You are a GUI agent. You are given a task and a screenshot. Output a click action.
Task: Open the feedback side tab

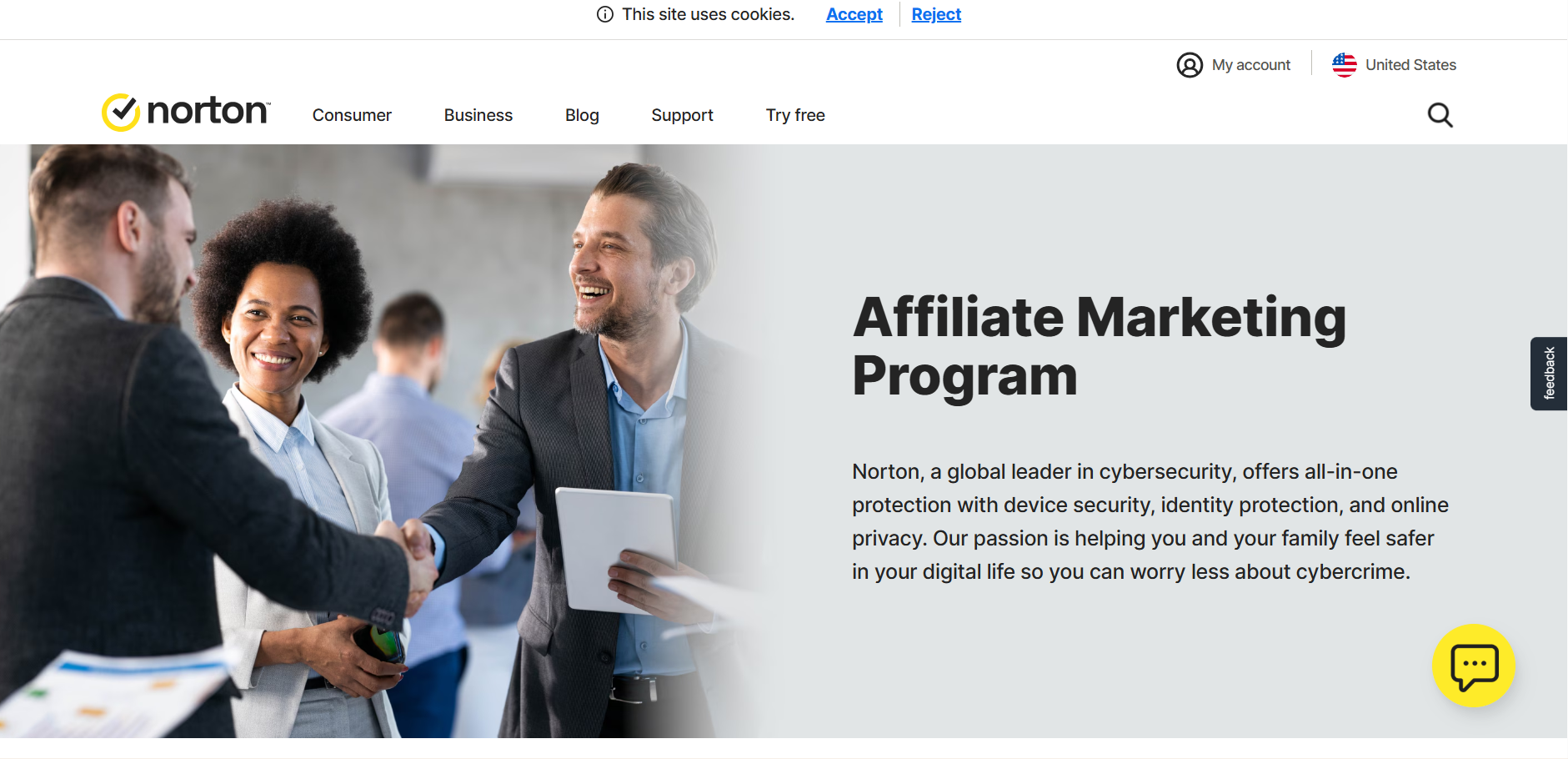1549,374
